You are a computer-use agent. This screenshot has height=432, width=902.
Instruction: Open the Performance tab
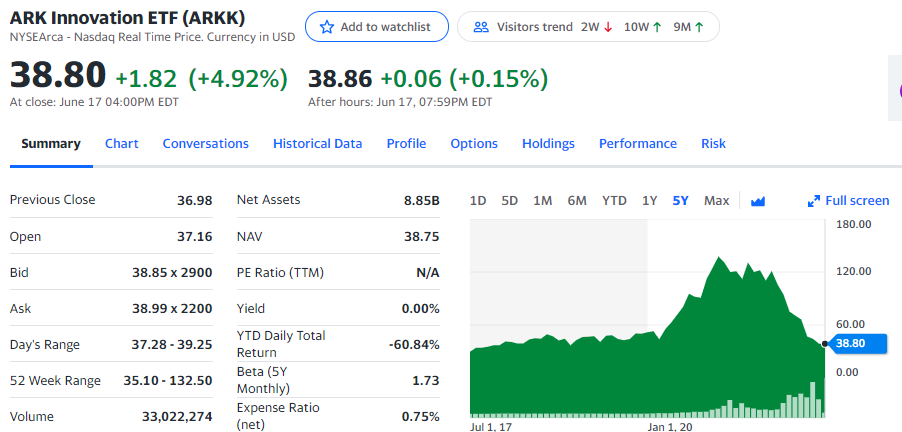pos(638,143)
